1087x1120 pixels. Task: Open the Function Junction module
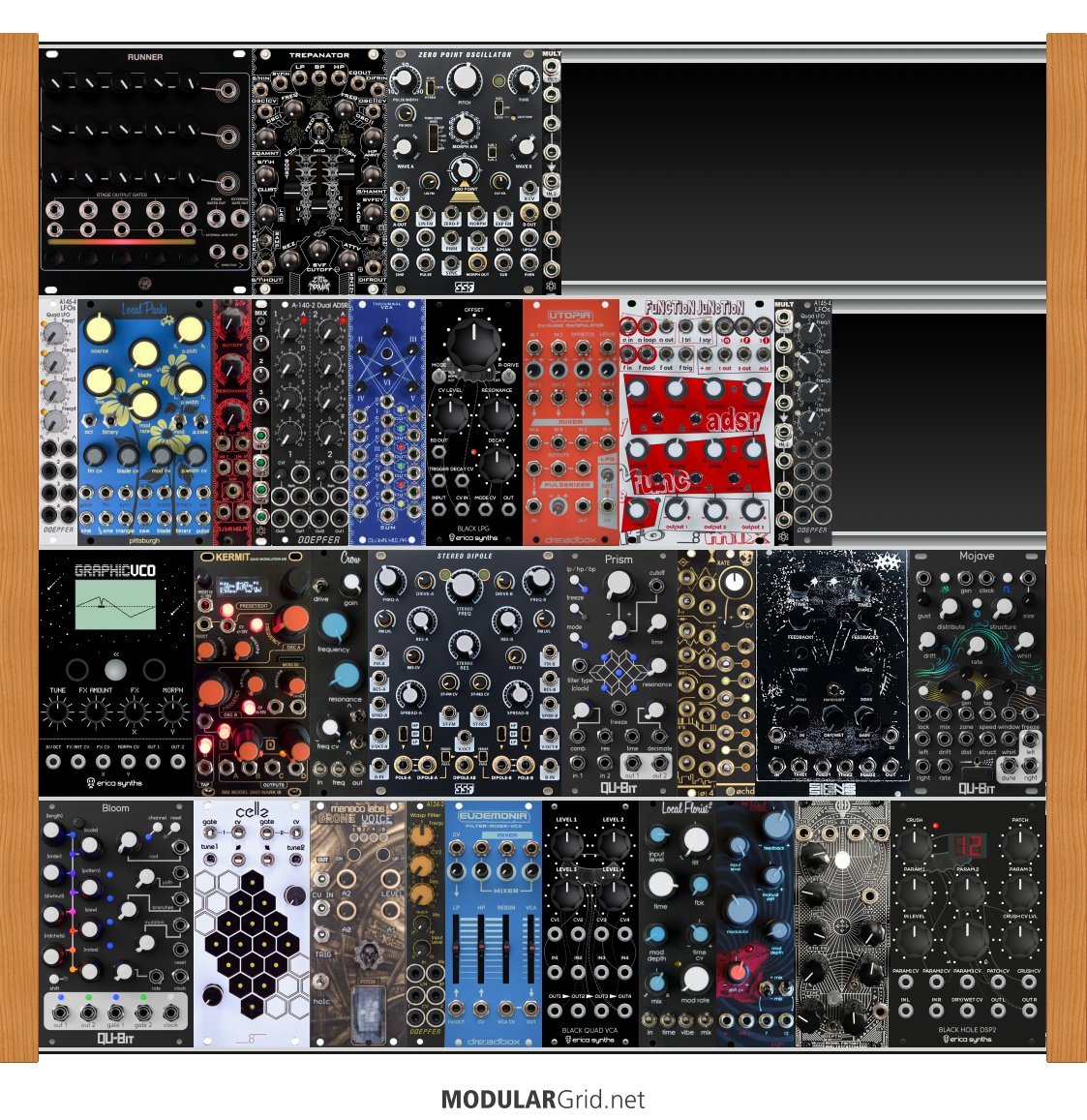tap(696, 422)
